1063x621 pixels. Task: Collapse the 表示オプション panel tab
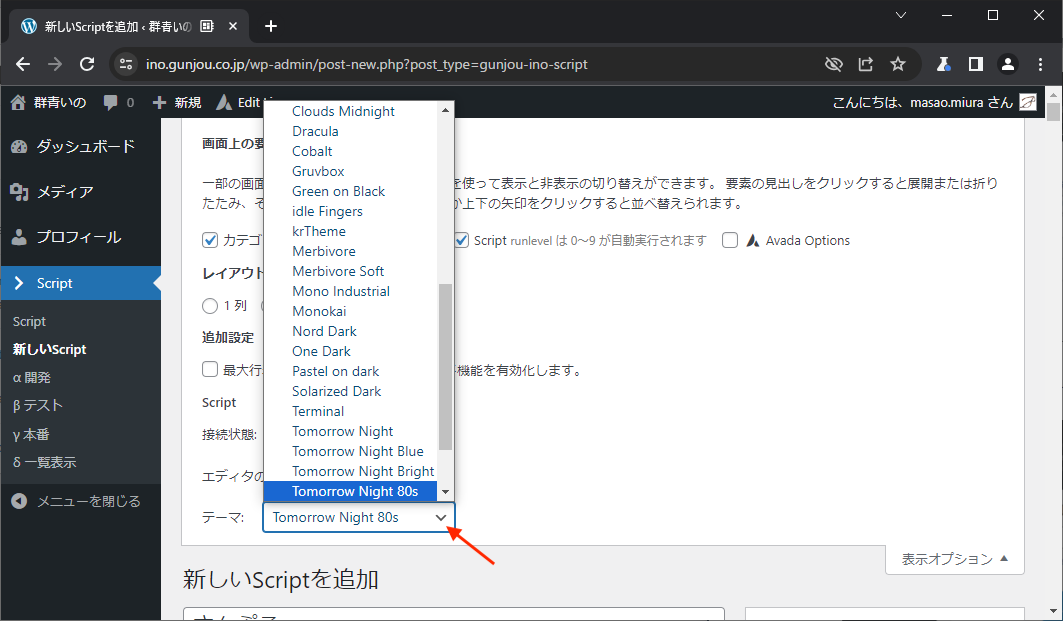(x=954, y=559)
